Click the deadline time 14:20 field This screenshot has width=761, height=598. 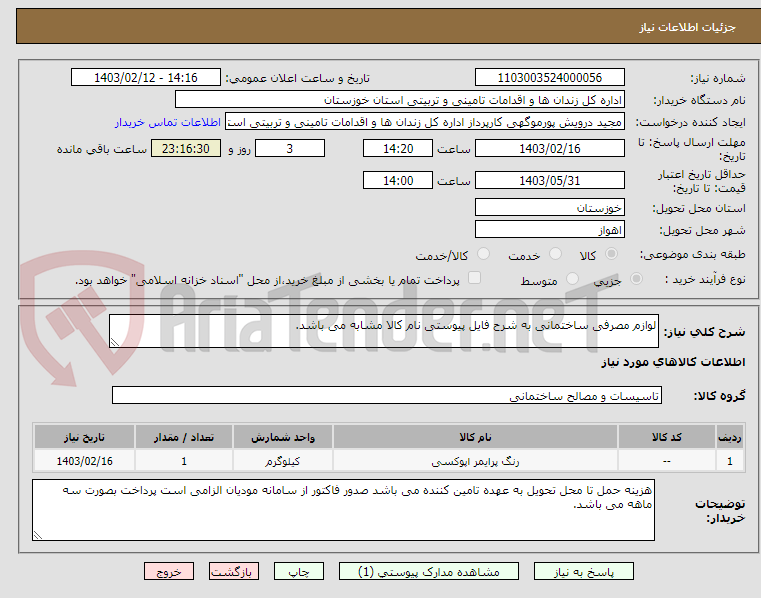[398, 149]
